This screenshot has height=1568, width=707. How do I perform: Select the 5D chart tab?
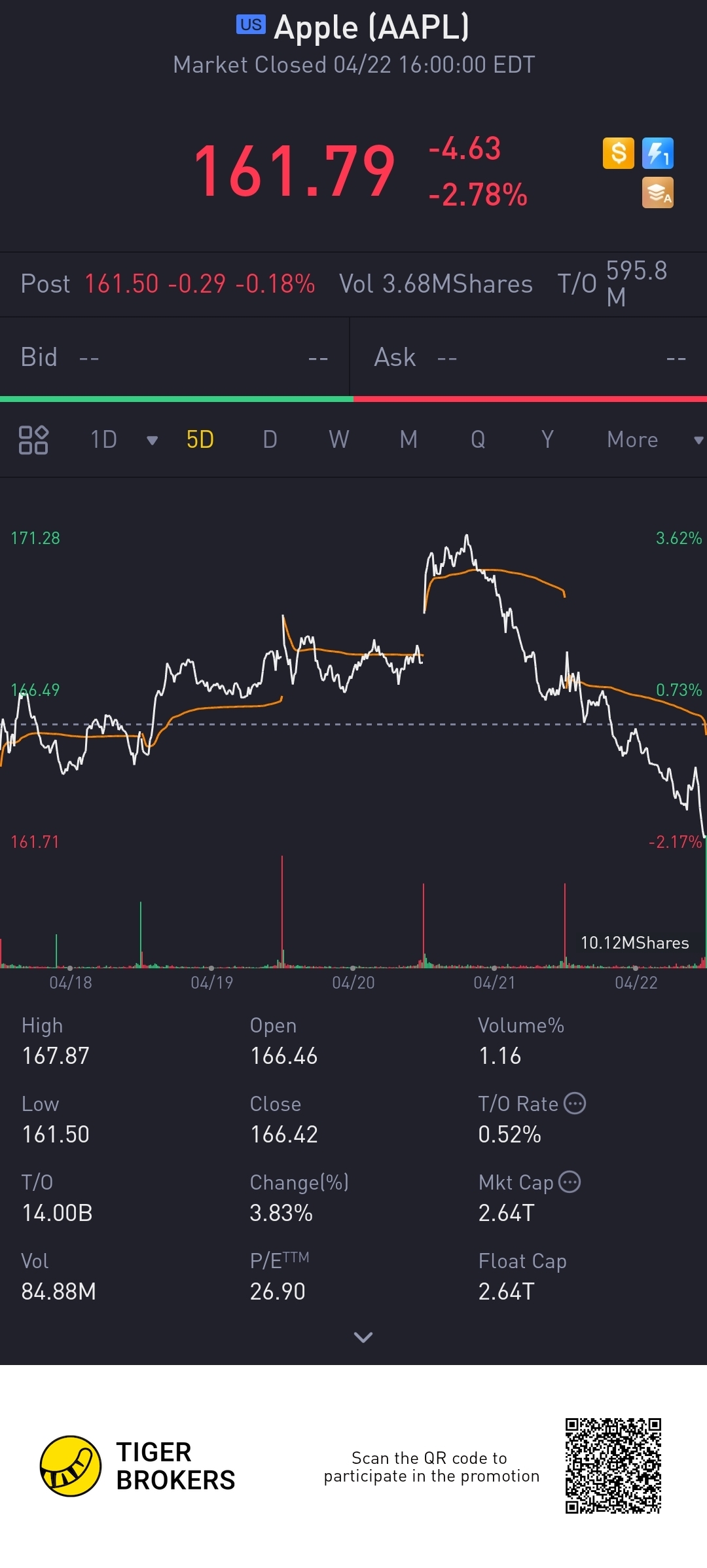[200, 439]
